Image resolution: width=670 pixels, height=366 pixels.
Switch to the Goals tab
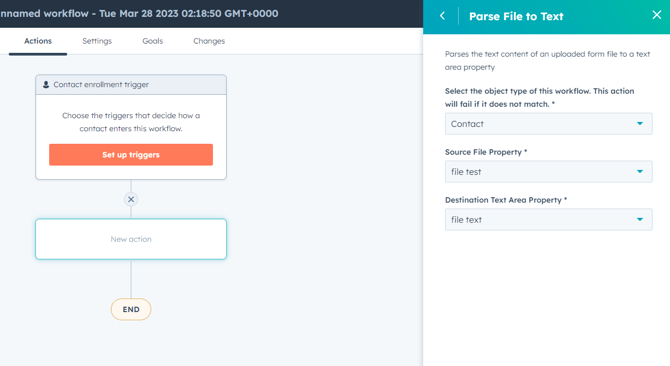tap(153, 41)
